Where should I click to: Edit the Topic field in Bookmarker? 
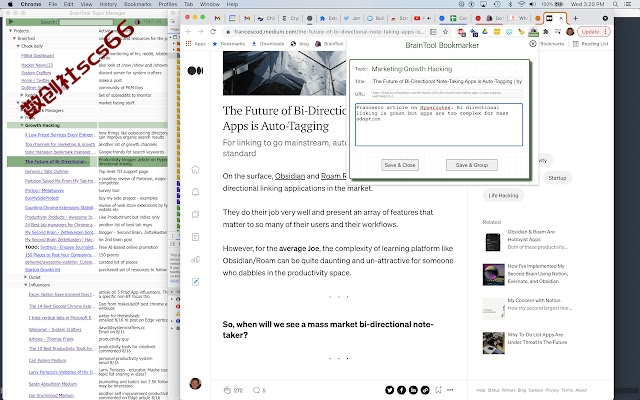(447, 69)
